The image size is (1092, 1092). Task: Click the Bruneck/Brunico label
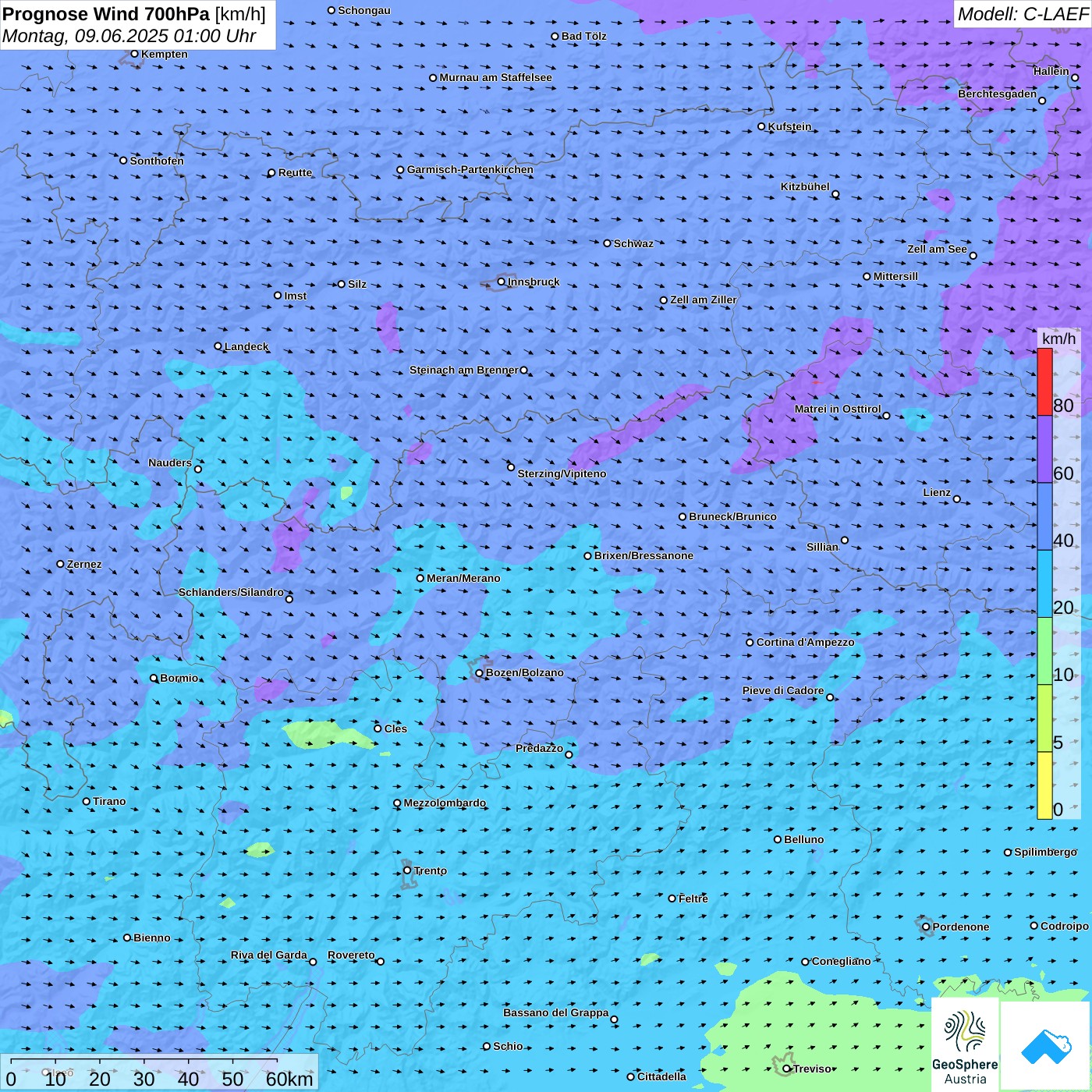[732, 516]
